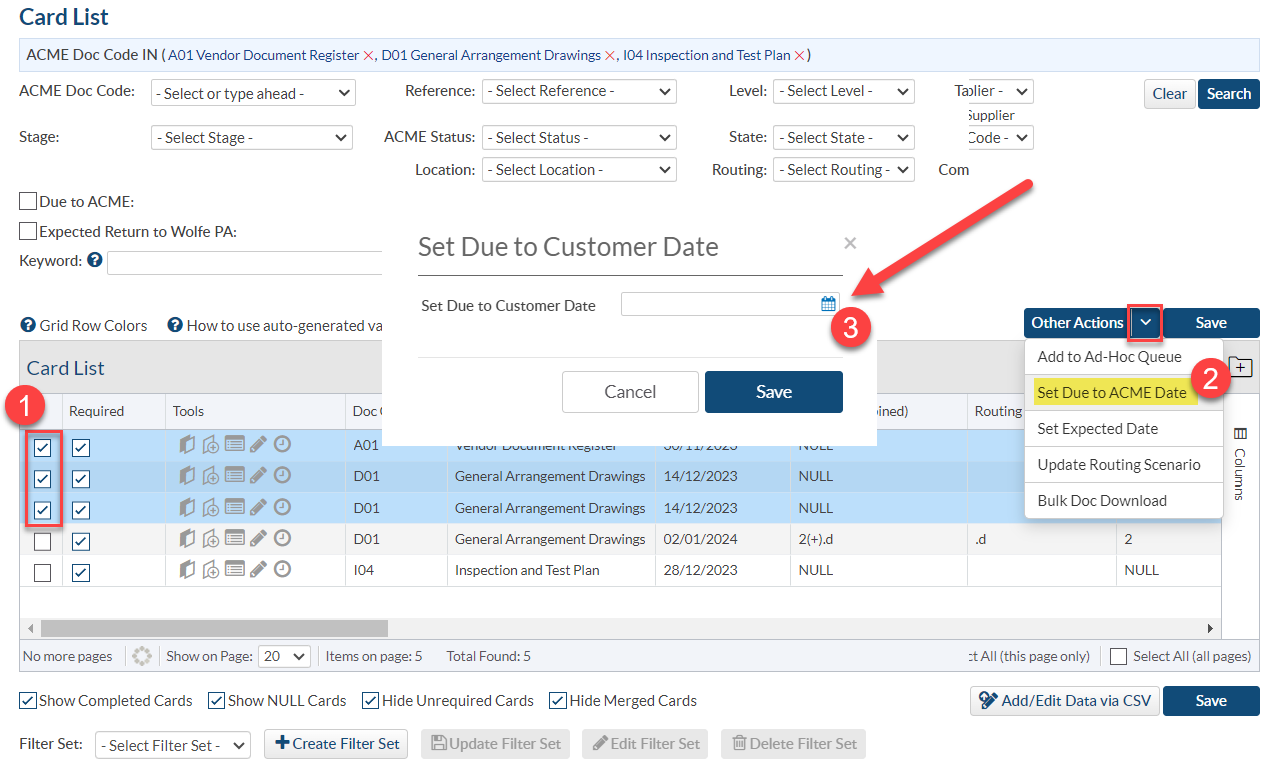Clock history icon in the 02/01/2024 D01 row
Screen dimensions: 1282x764
click(283, 538)
